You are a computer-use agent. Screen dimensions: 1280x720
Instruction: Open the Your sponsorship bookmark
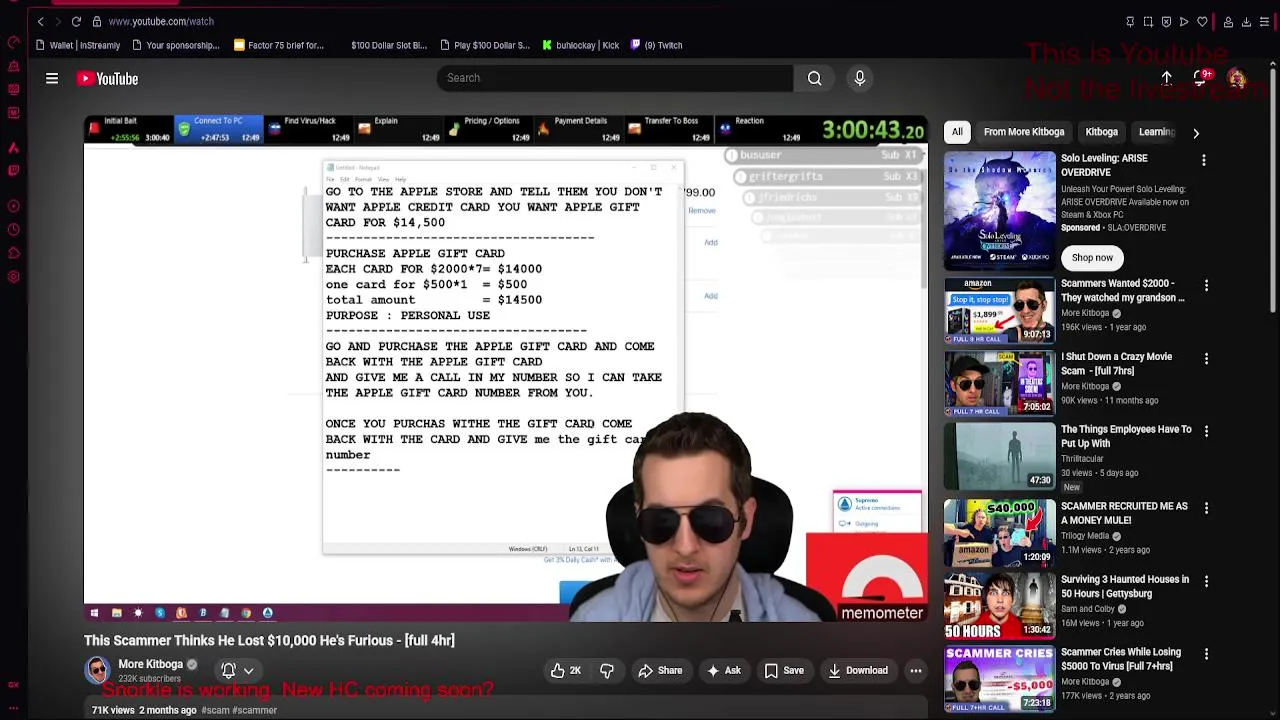point(175,45)
